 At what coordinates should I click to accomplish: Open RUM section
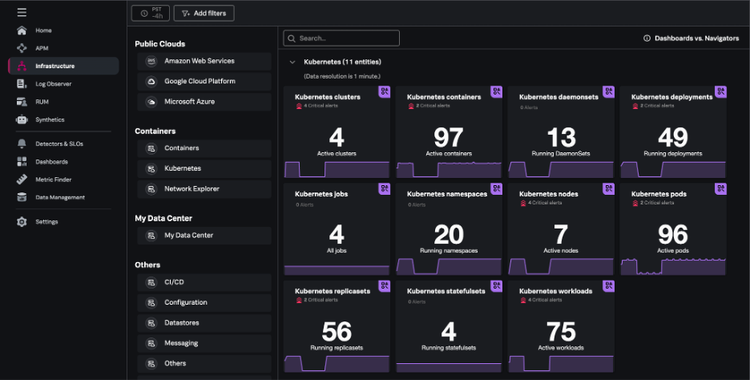point(42,102)
